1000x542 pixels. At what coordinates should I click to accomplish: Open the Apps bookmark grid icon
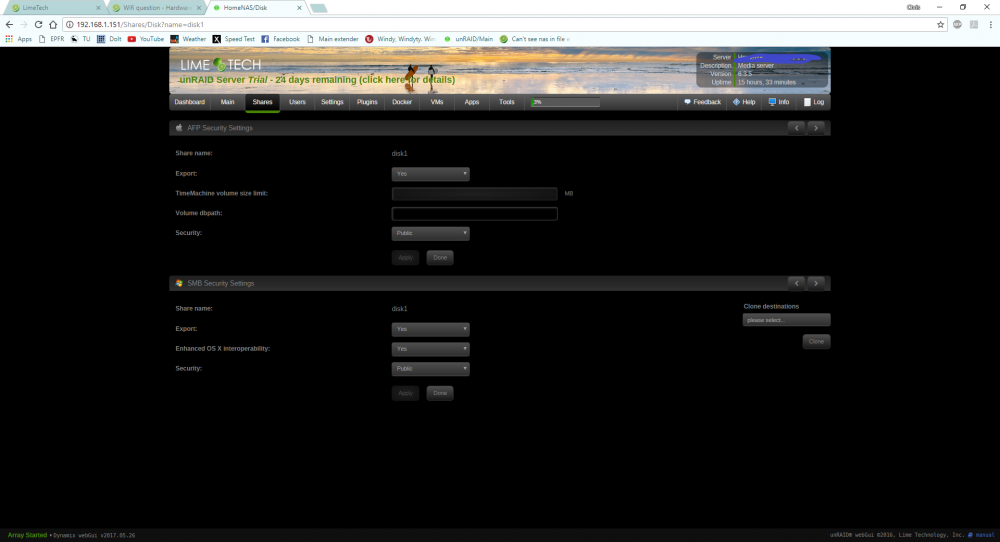tap(18, 39)
